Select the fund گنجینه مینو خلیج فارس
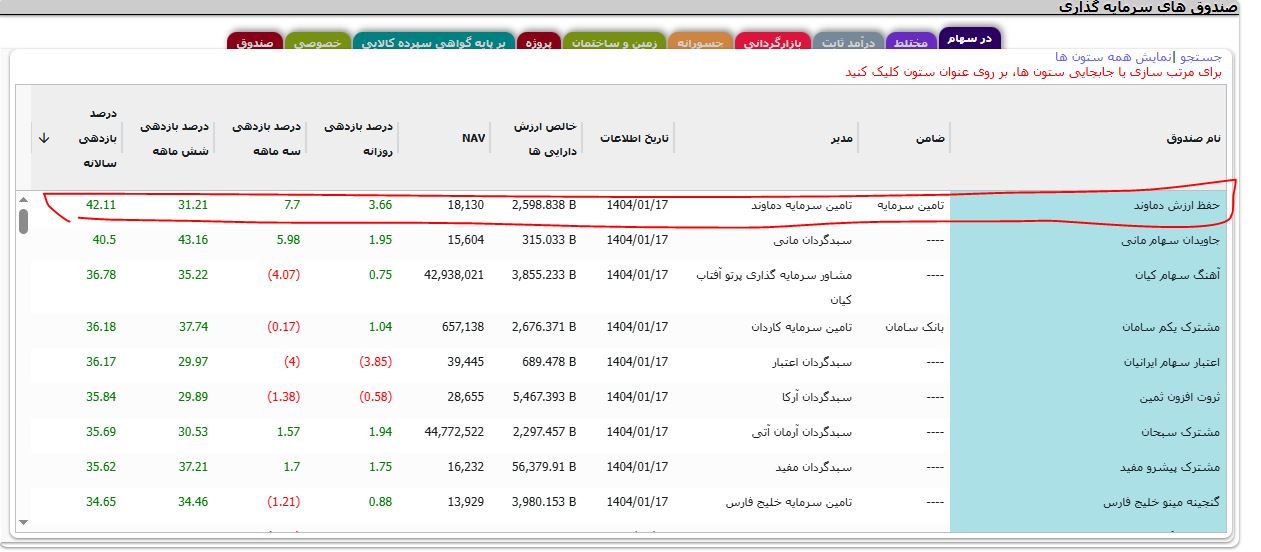Image resolution: width=1261 pixels, height=552 pixels. pyautogui.click(x=1160, y=502)
